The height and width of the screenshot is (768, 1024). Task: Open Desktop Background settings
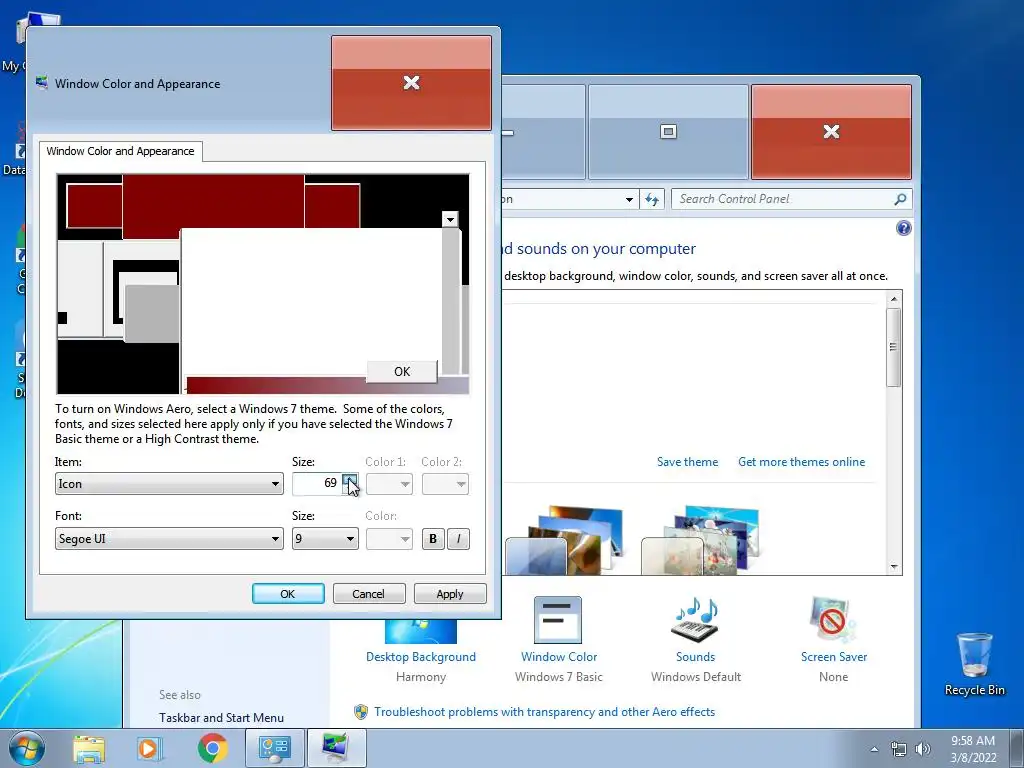421,657
